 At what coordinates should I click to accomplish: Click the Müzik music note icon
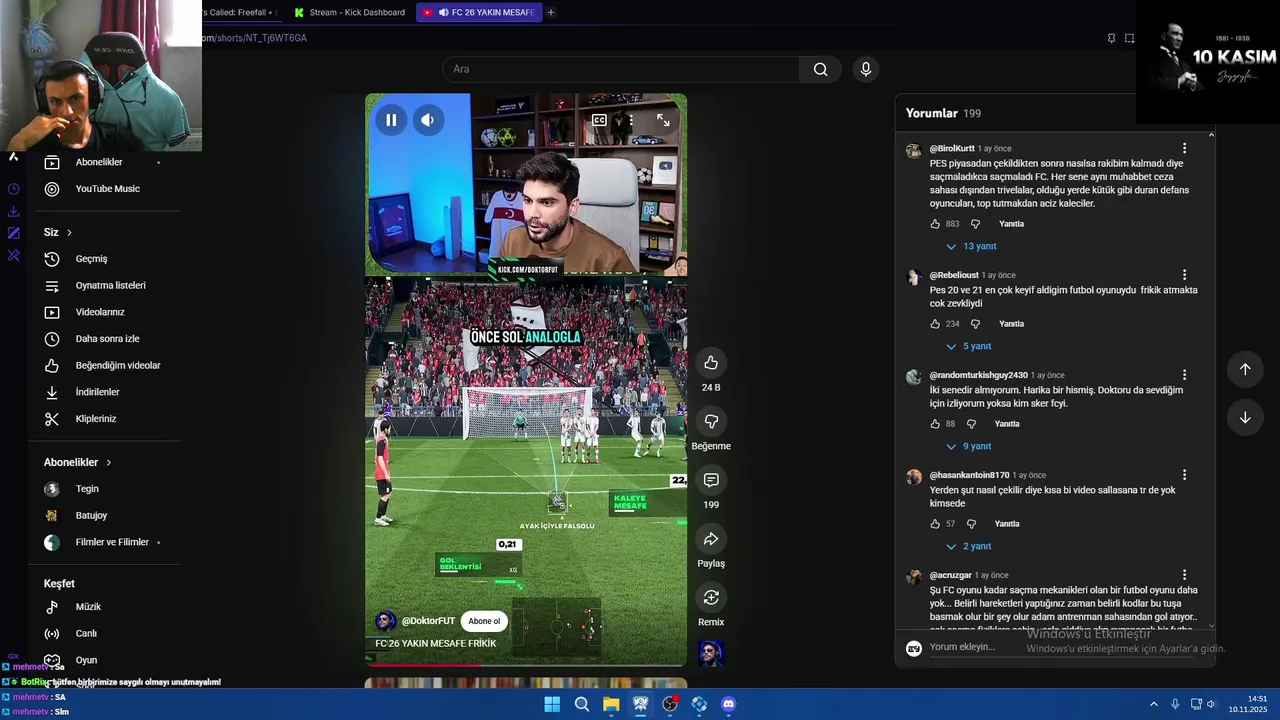click(52, 607)
